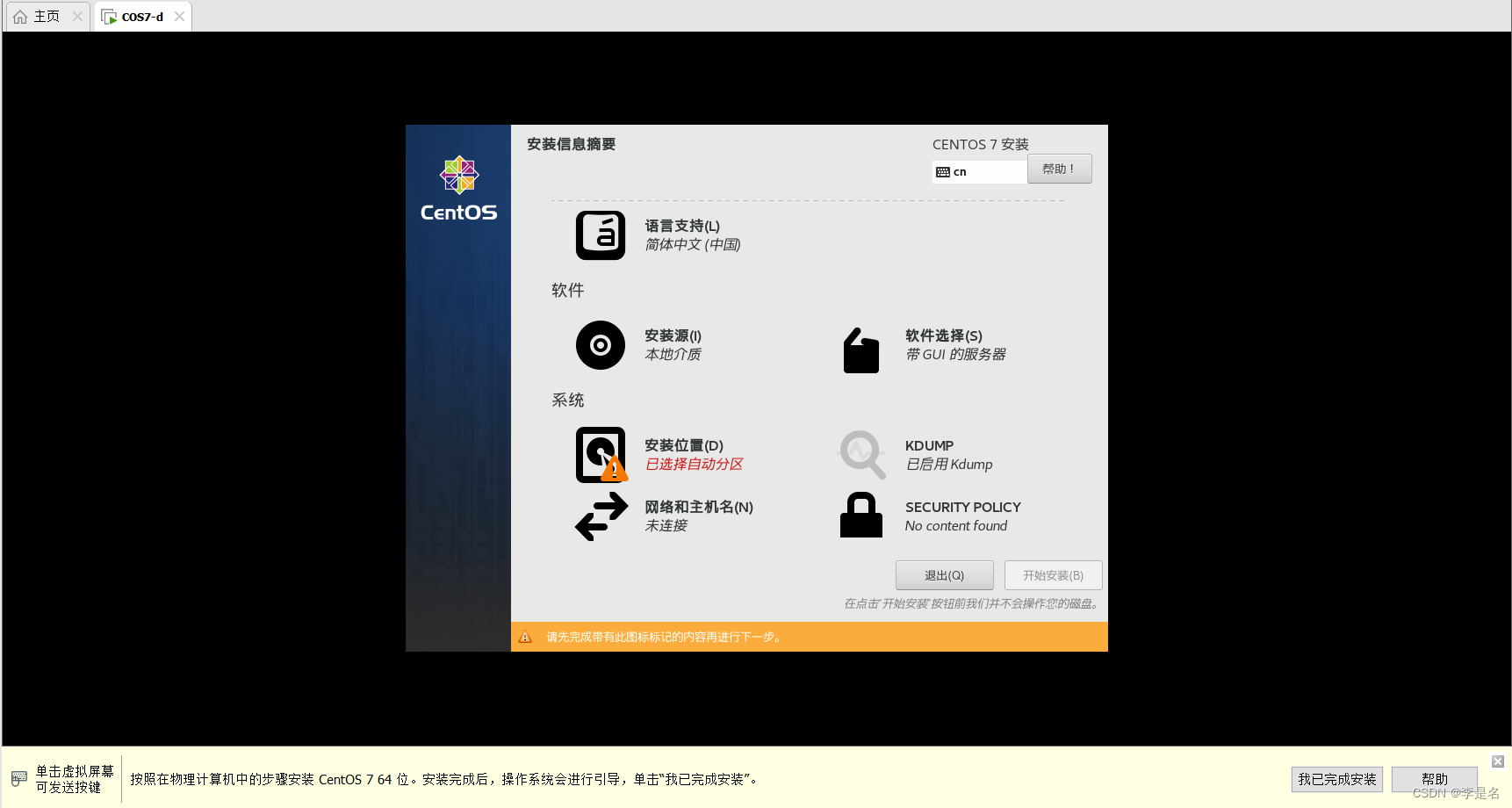
Task: Click the 未连接 status text
Action: coord(666,526)
